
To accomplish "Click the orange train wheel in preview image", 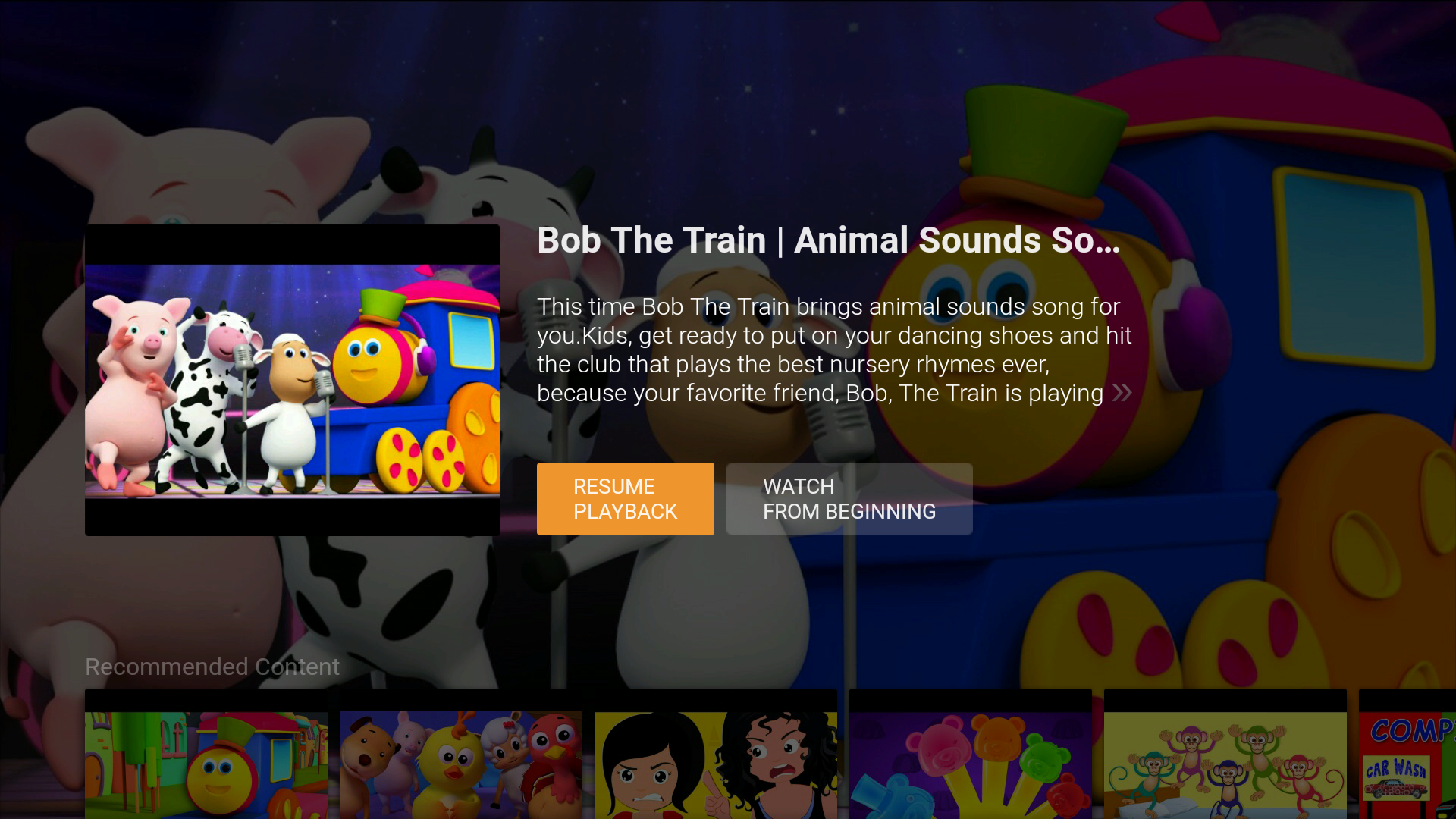I will point(475,436).
